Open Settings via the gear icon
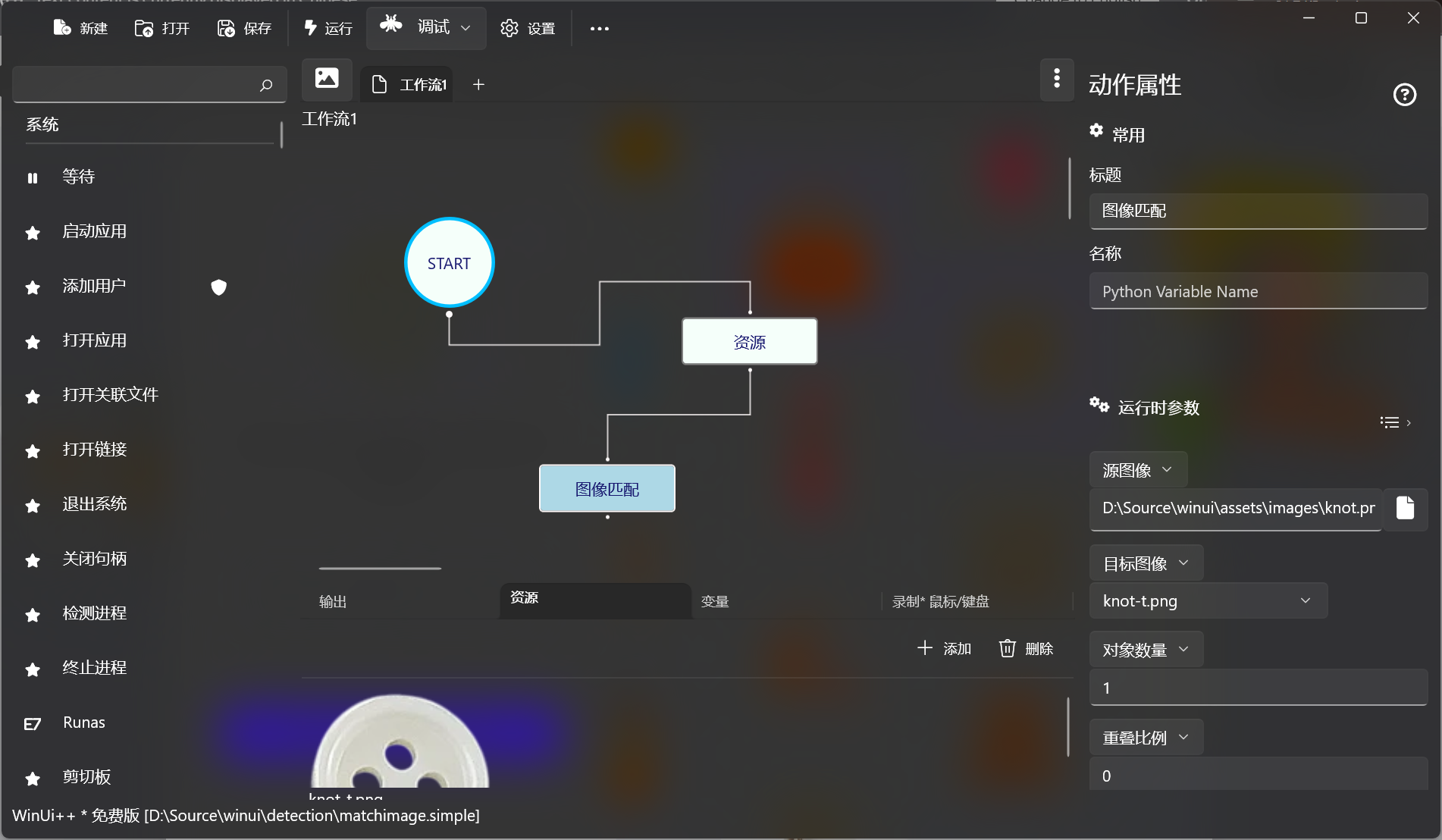 point(509,28)
